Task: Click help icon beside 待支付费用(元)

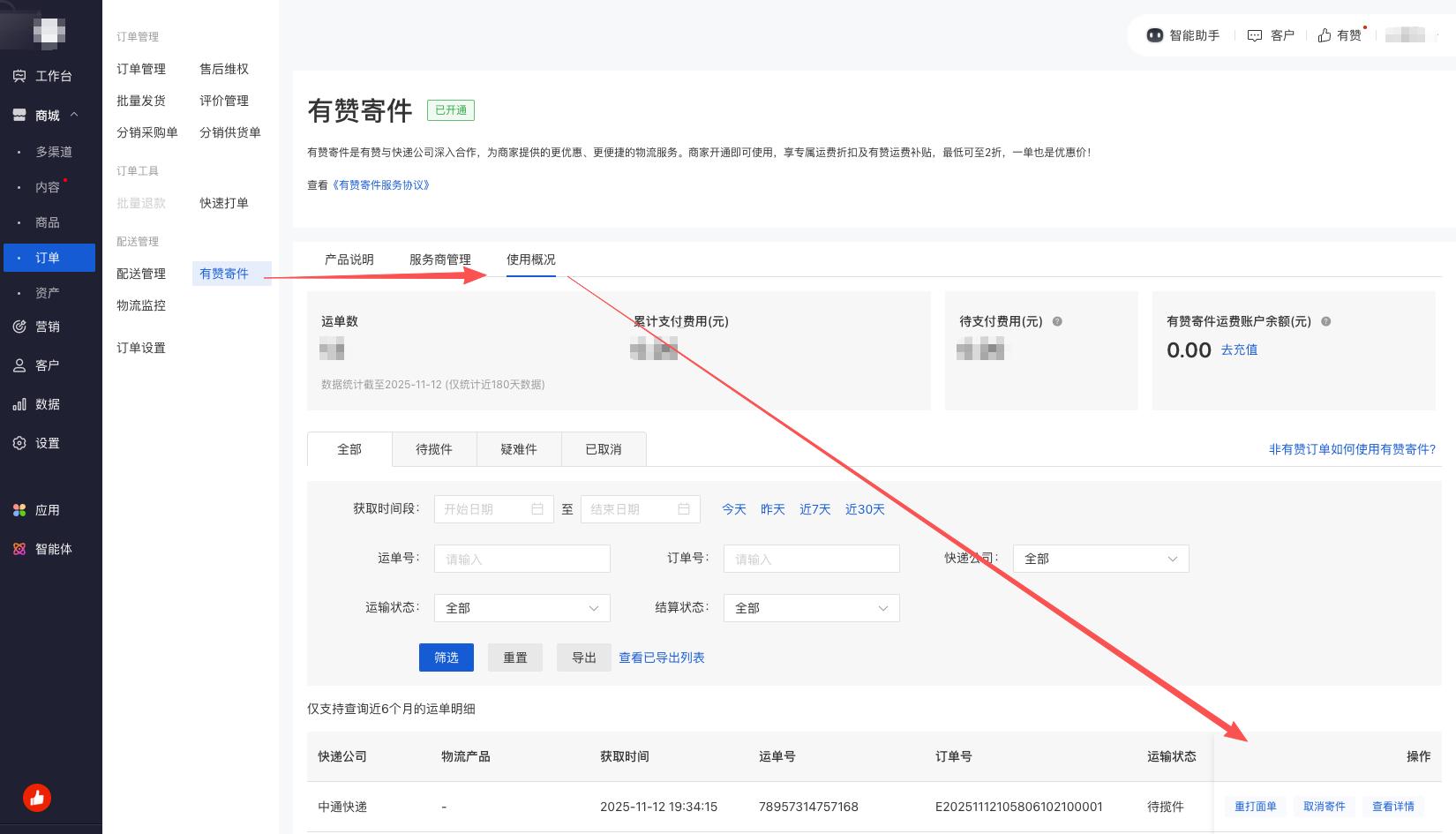Action: click(x=1057, y=321)
